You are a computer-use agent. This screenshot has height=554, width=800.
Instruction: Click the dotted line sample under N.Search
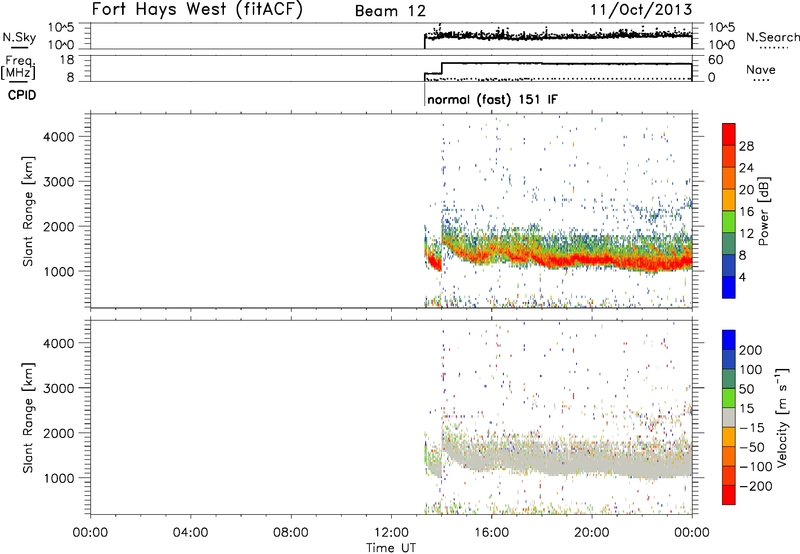(773, 48)
